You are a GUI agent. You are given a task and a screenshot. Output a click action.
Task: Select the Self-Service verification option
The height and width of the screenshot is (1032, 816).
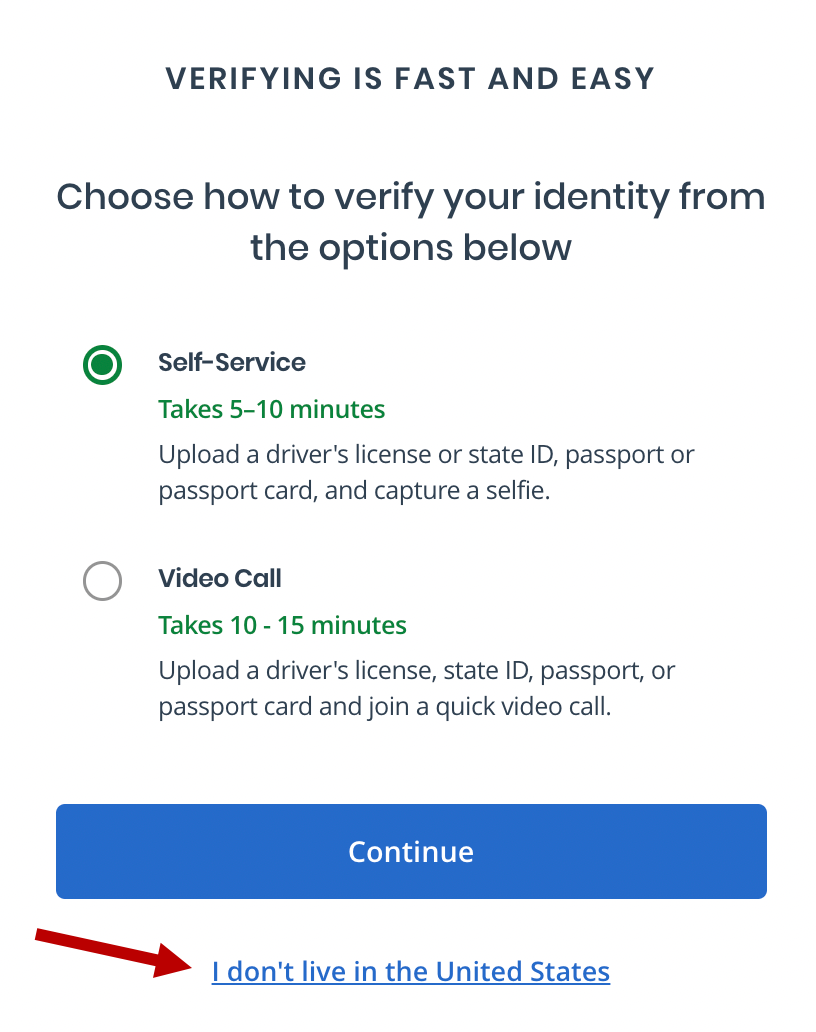click(102, 365)
